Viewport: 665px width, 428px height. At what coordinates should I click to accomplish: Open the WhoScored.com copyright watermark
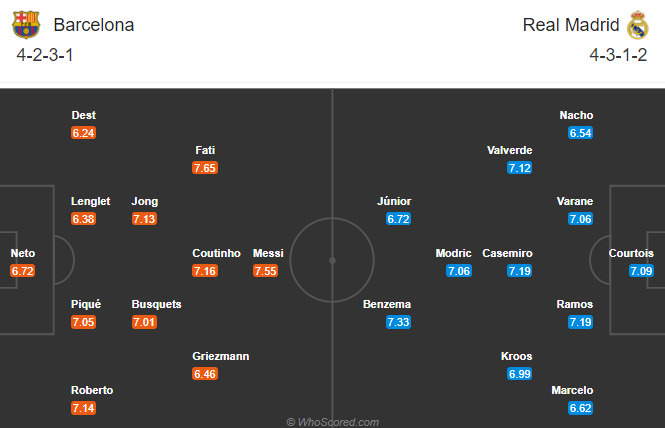pos(333,422)
